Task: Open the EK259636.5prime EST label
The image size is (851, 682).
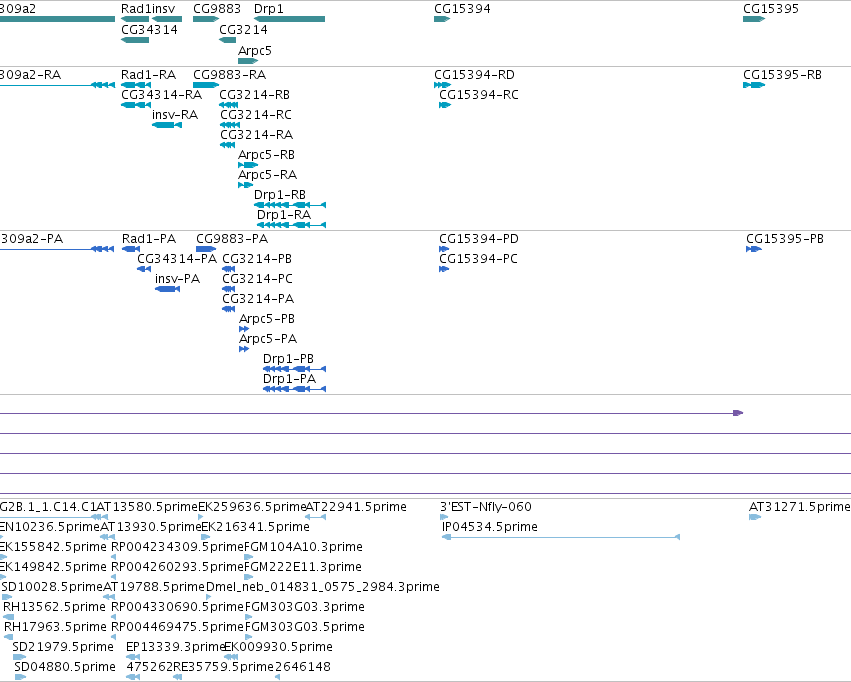Action: (x=252, y=507)
